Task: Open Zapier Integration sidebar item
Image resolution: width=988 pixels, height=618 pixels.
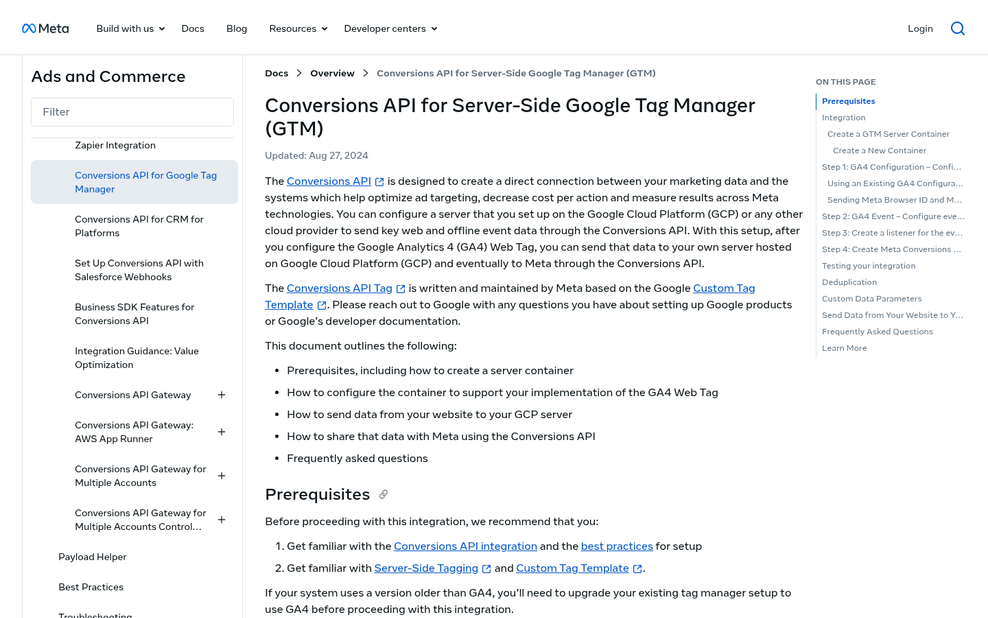Action: click(115, 145)
